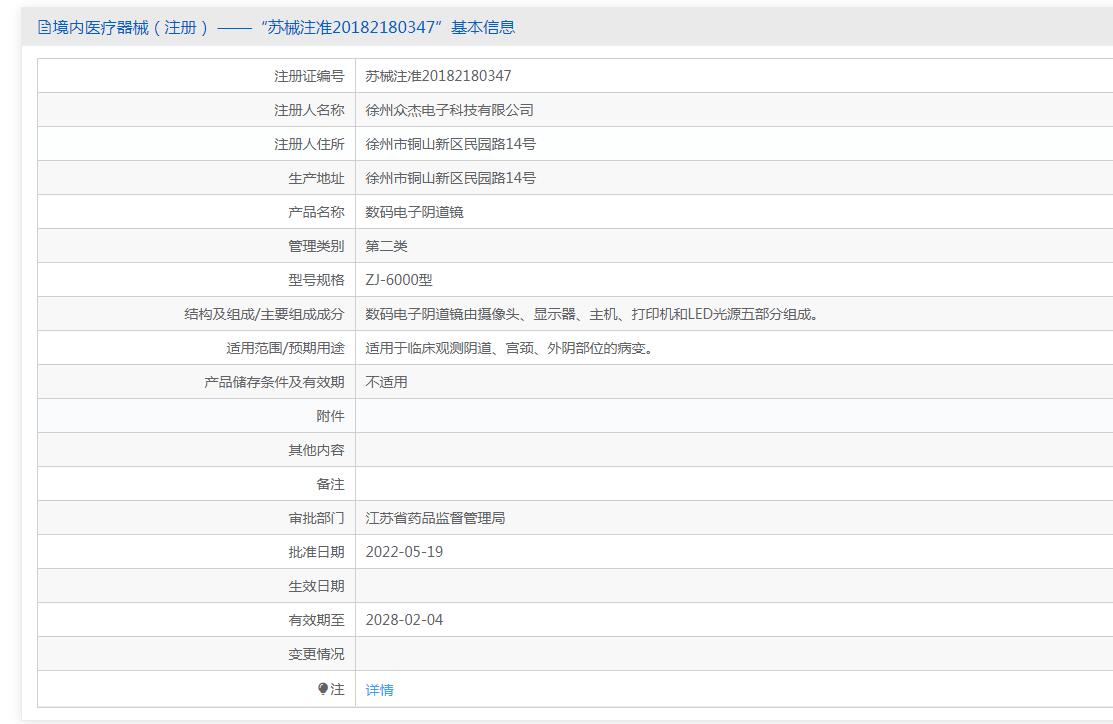Select management class value 第二类
Image resolution: width=1113 pixels, height=724 pixels.
[386, 246]
